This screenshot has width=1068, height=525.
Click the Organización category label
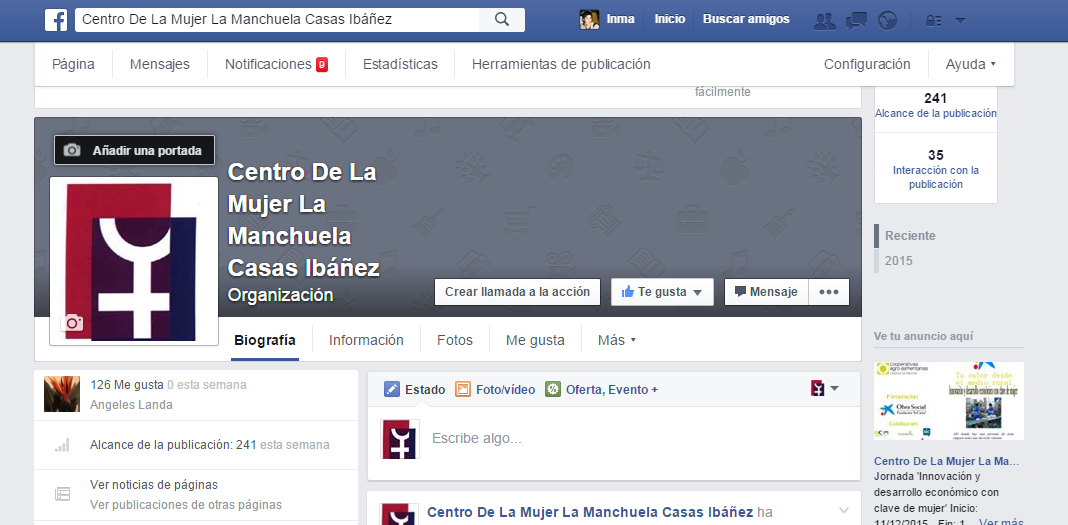pos(281,295)
